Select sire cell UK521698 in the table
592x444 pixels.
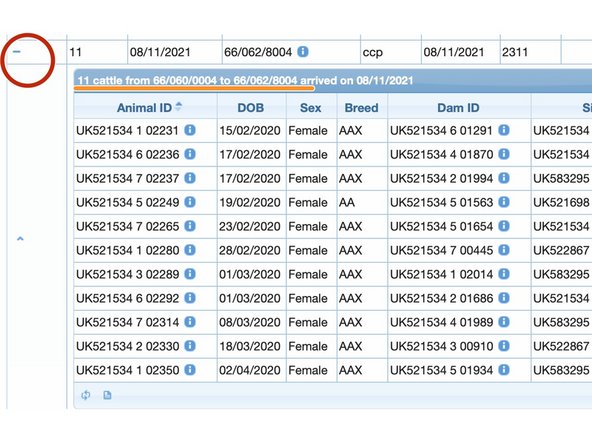click(561, 202)
